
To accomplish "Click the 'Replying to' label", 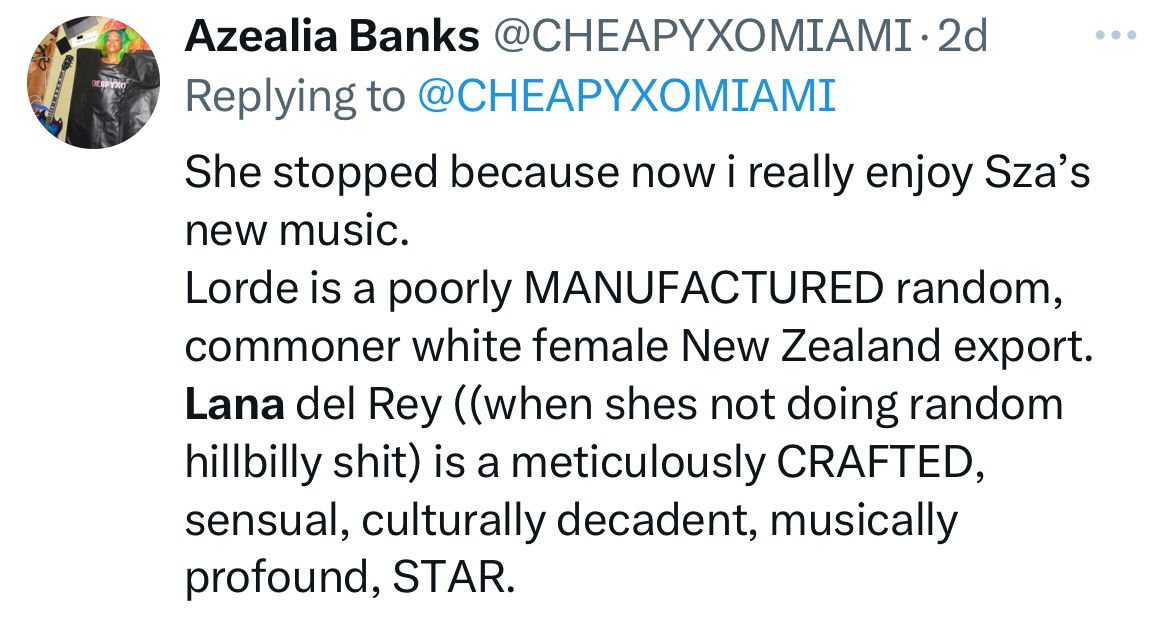I will pyautogui.click(x=295, y=97).
